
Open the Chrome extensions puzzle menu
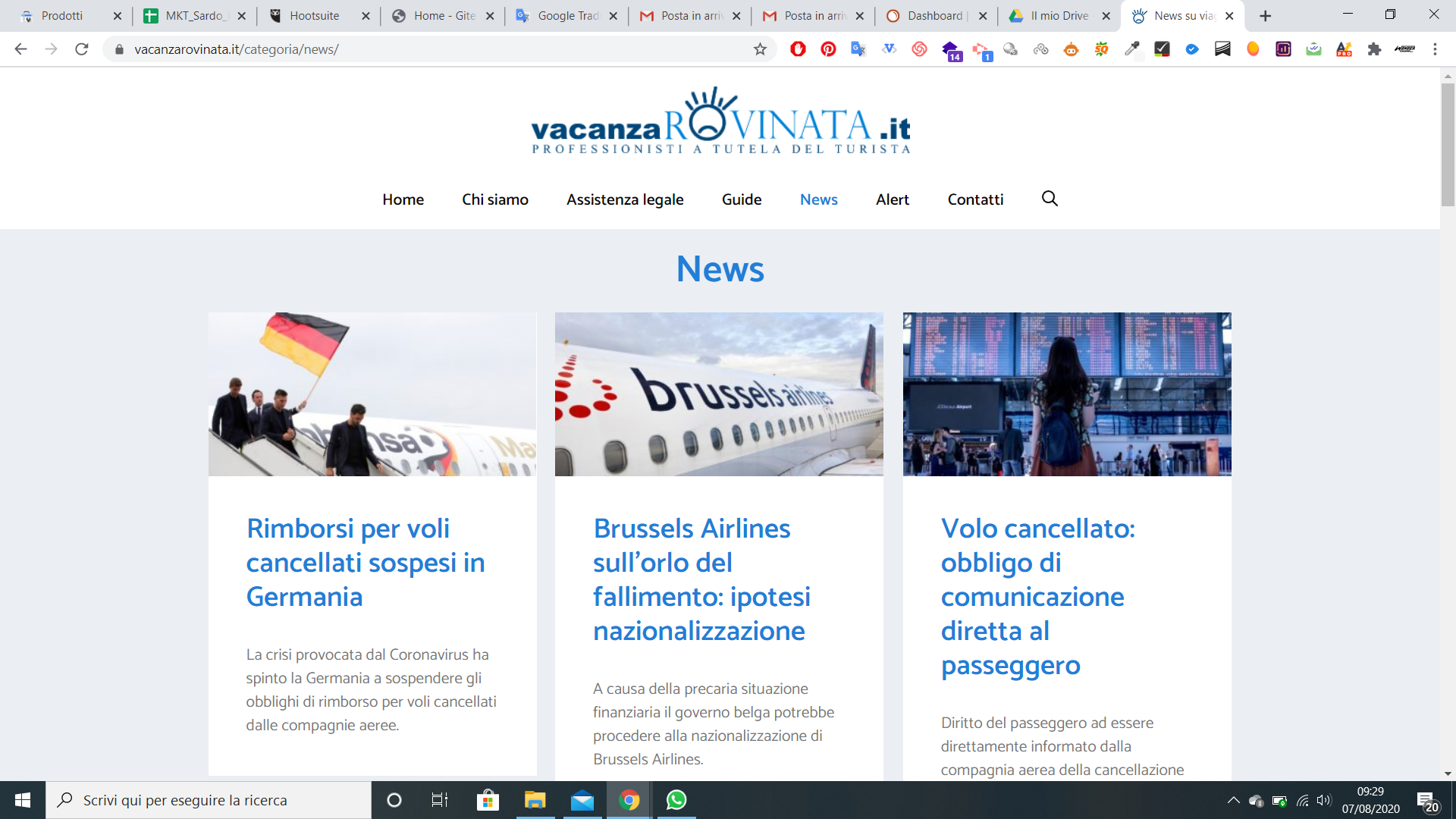click(1374, 49)
